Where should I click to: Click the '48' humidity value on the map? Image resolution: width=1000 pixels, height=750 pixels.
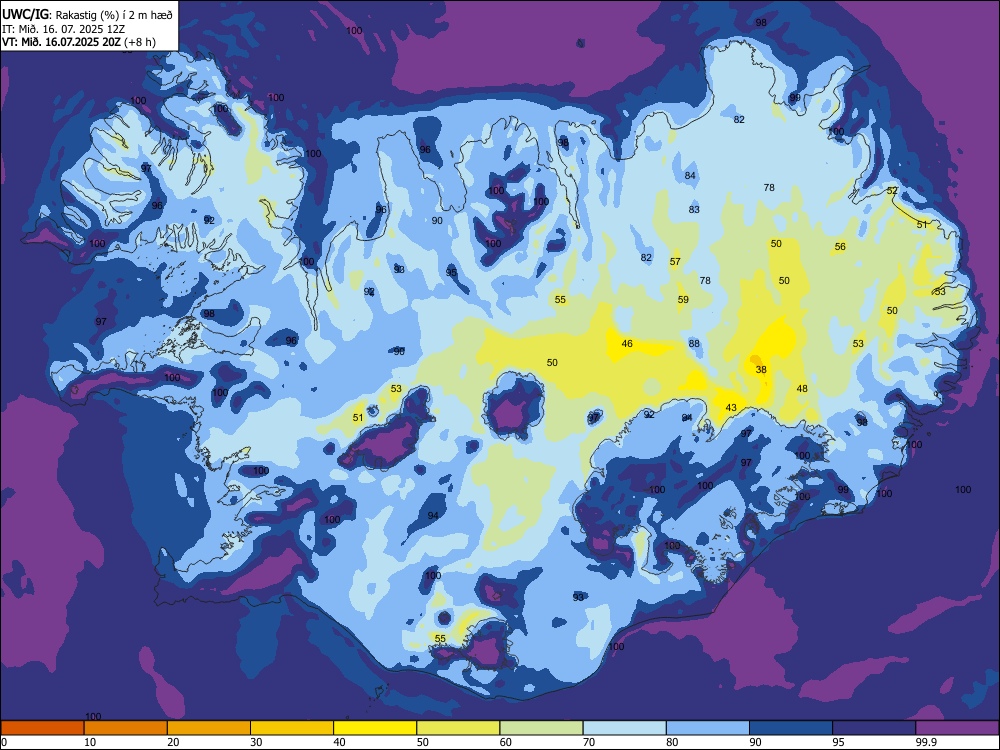click(x=802, y=388)
